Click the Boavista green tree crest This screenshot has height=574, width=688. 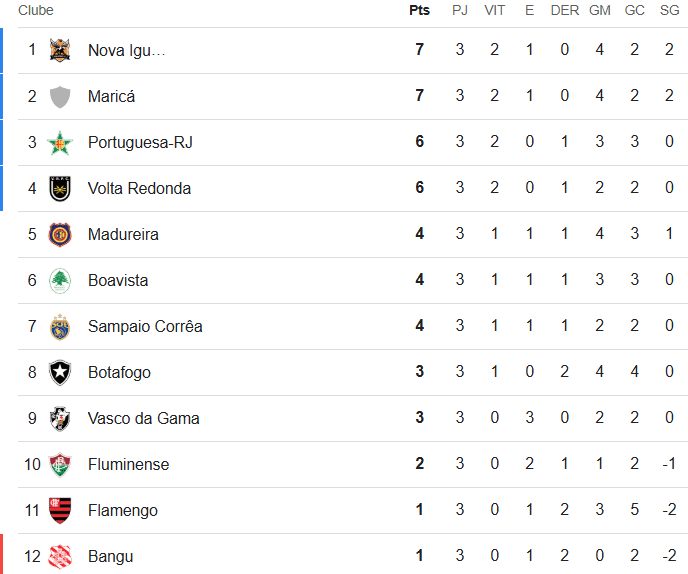pyautogui.click(x=60, y=280)
